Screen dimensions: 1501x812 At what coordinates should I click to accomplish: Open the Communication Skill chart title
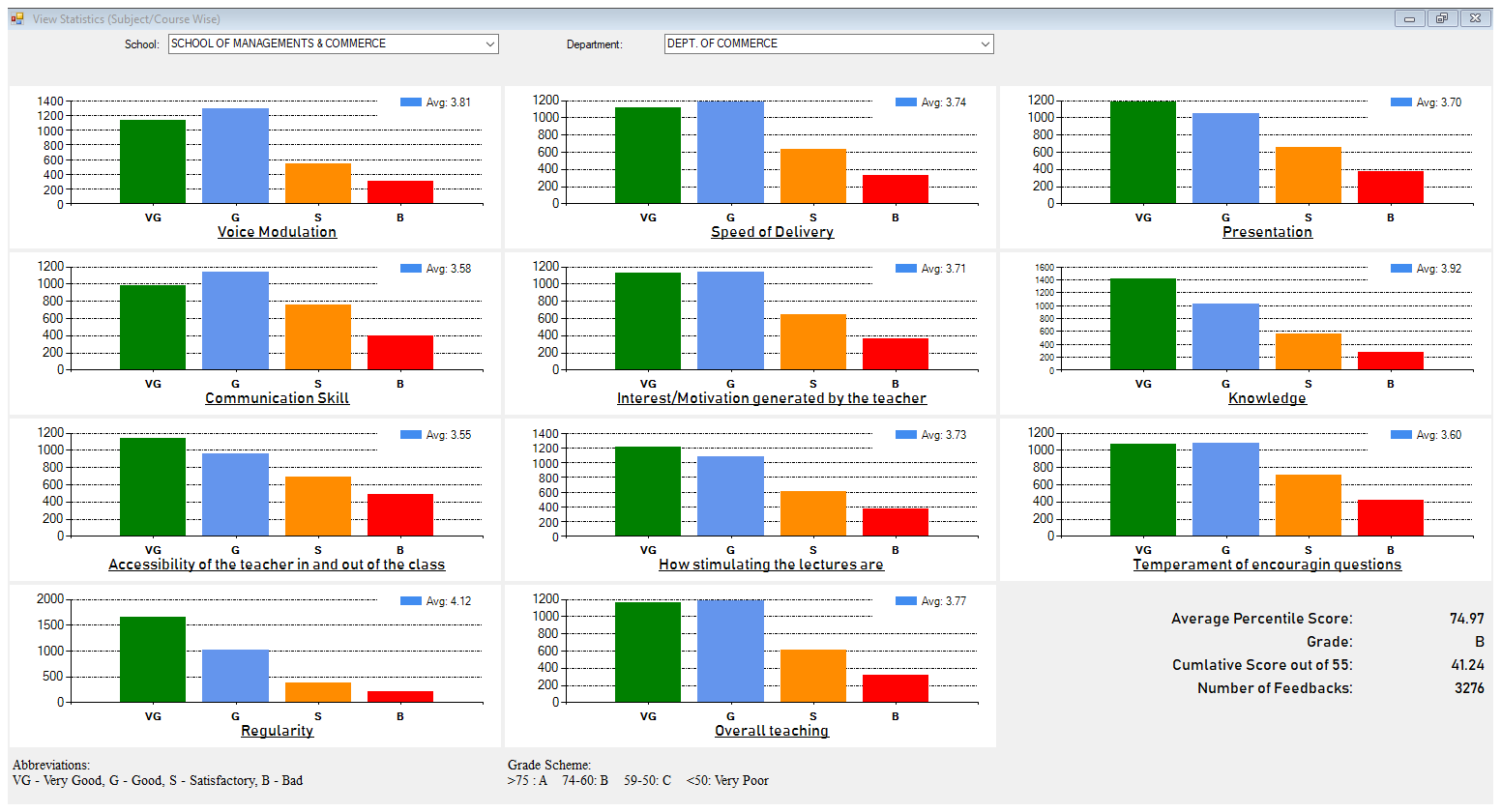[x=277, y=398]
